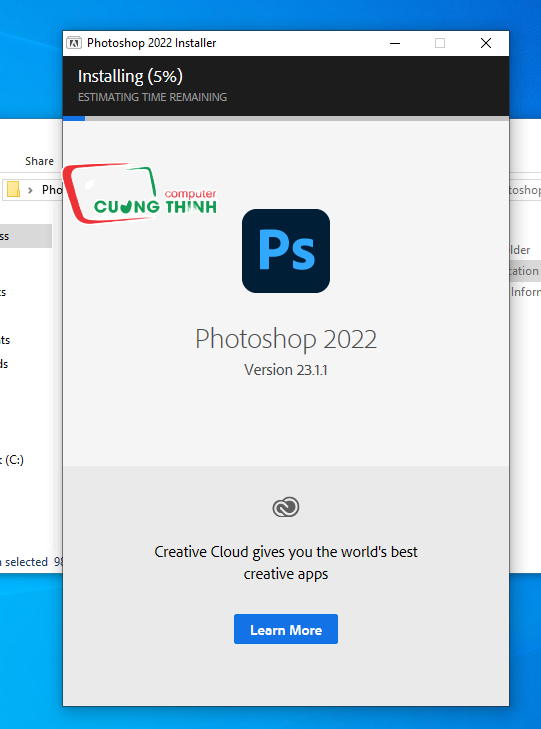Minimize the Photoshop 2022 Installer window
The height and width of the screenshot is (729, 541).
[x=395, y=43]
